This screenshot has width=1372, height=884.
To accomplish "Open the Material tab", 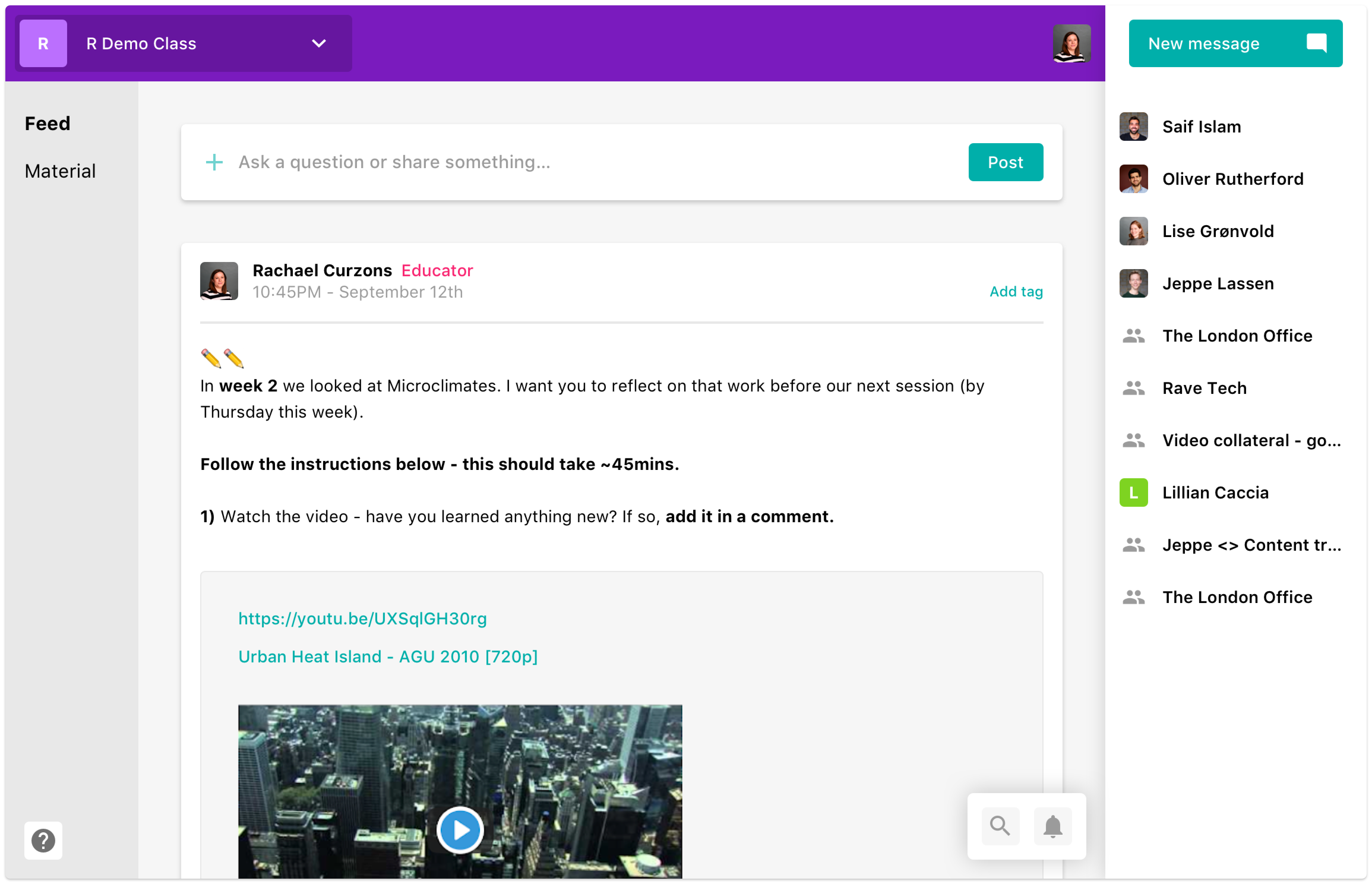I will pyautogui.click(x=60, y=171).
